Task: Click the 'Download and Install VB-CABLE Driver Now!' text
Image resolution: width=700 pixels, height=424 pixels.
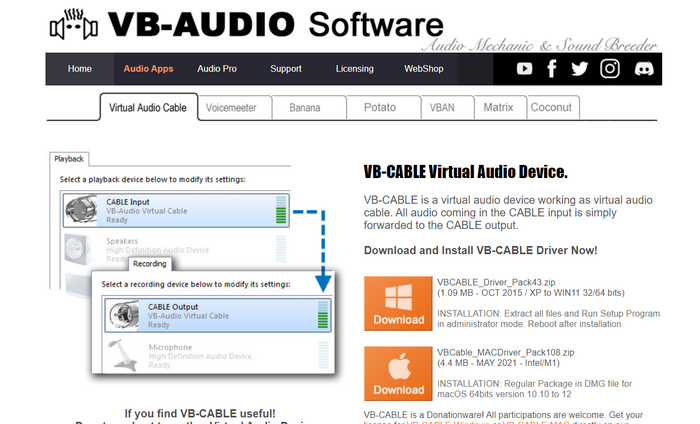Action: click(480, 250)
